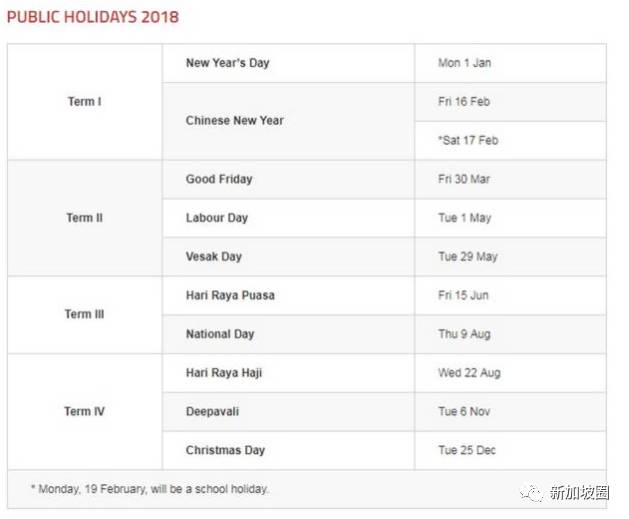Viewport: 629px width, 519px height.
Task: Select the Term III cell
Action: (84, 314)
